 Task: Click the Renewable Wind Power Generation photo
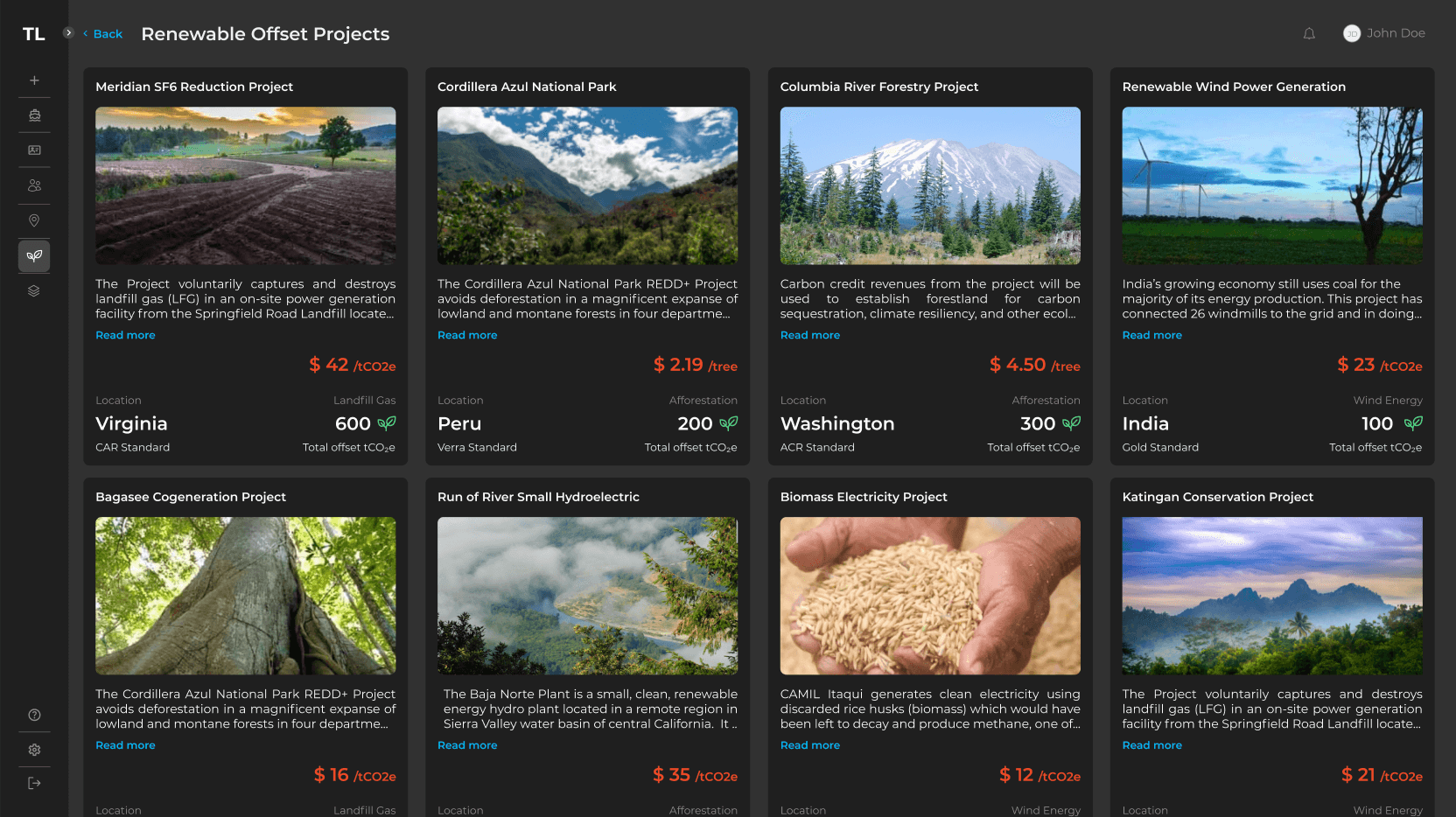(x=1271, y=185)
